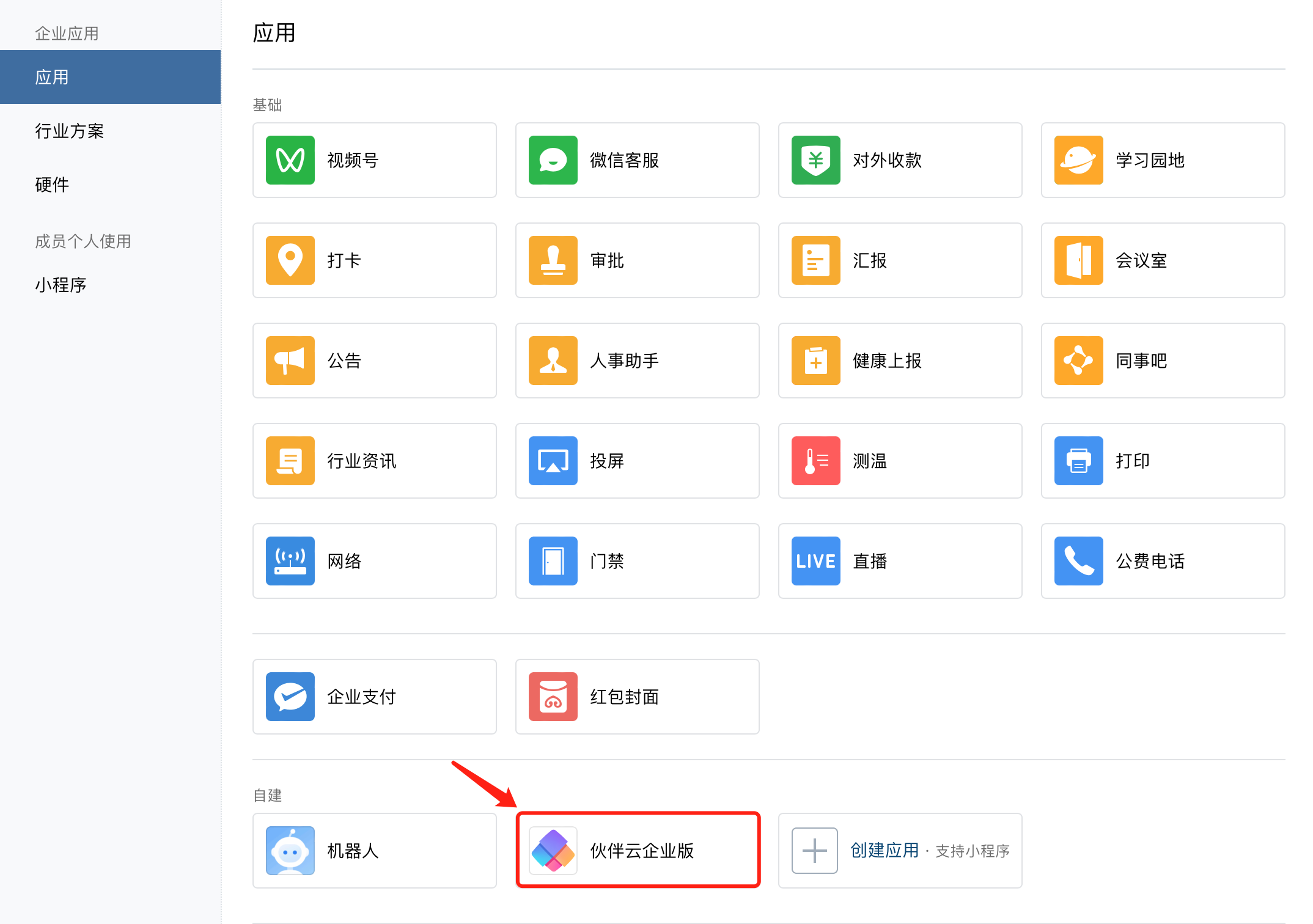Click the 门禁 label text
This screenshot has width=1313, height=924.
pyautogui.click(x=607, y=561)
